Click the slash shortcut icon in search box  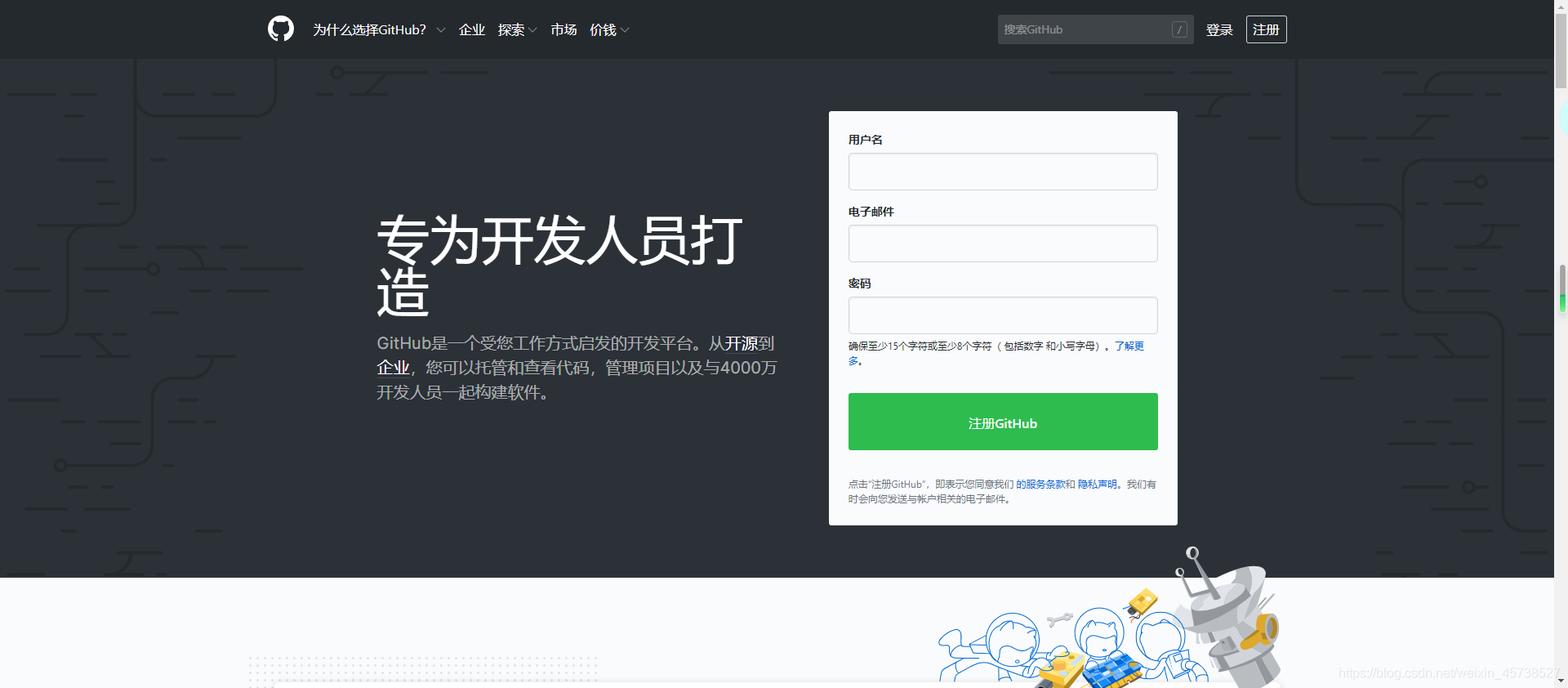1179,29
